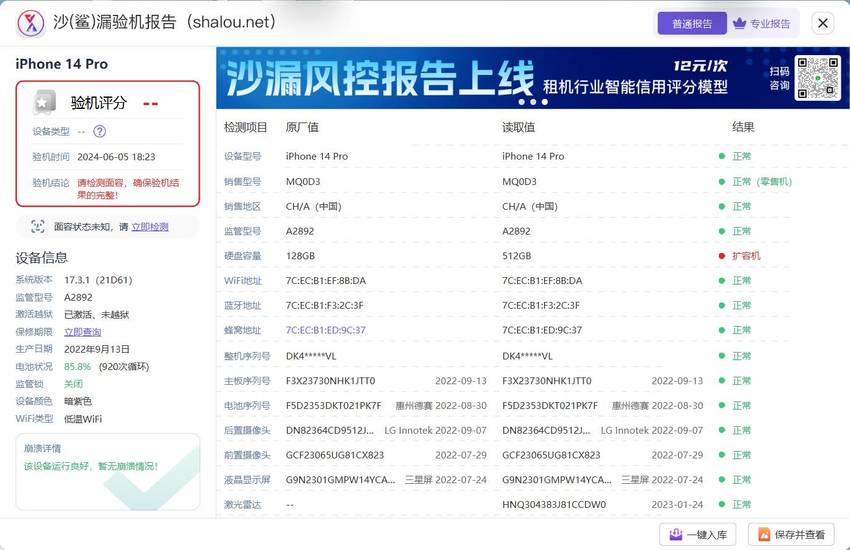This screenshot has height=550, width=850.
Task: Click the battery health 85.8% value
Action: pyautogui.click(x=78, y=367)
